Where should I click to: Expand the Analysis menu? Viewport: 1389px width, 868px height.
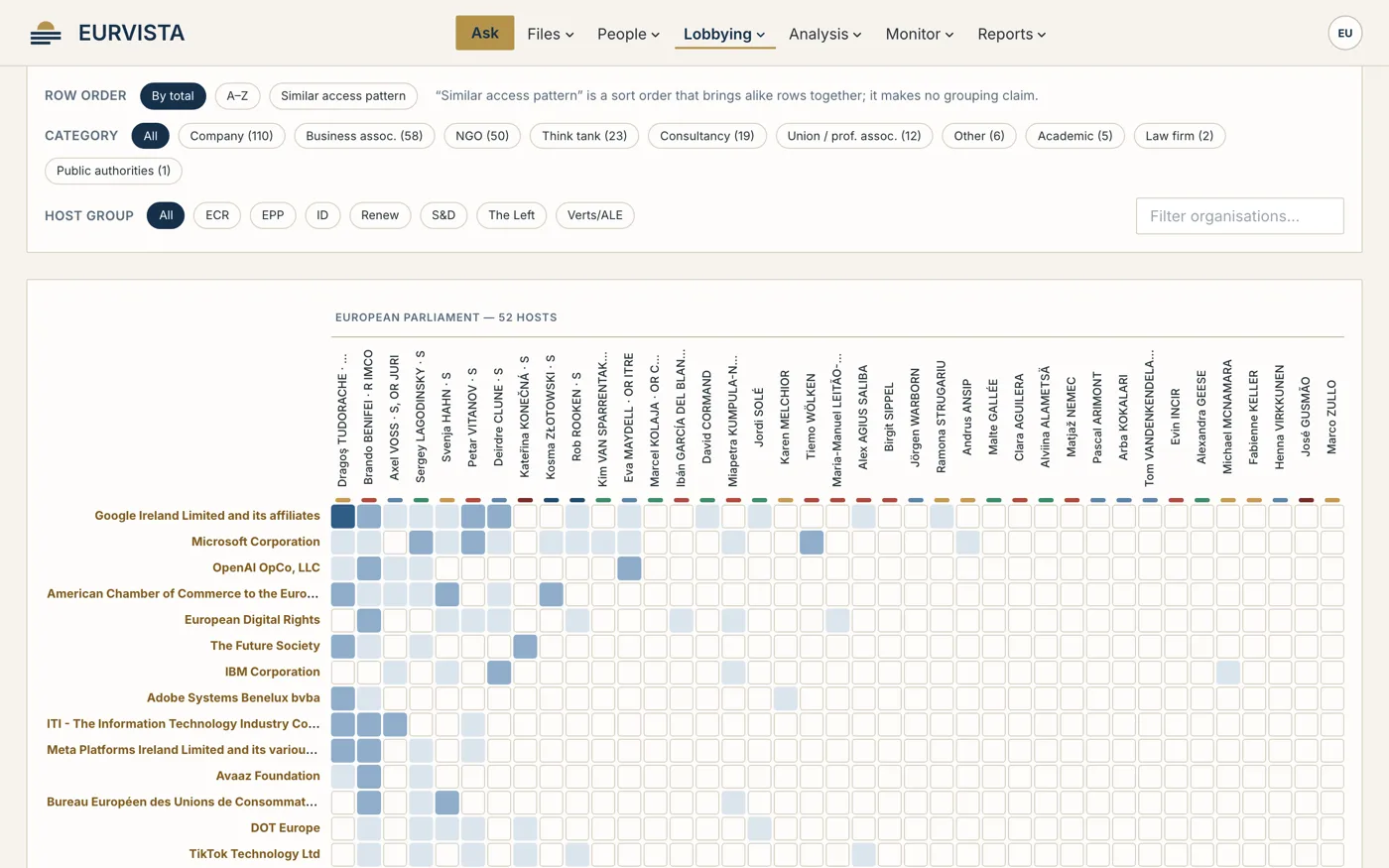(824, 34)
